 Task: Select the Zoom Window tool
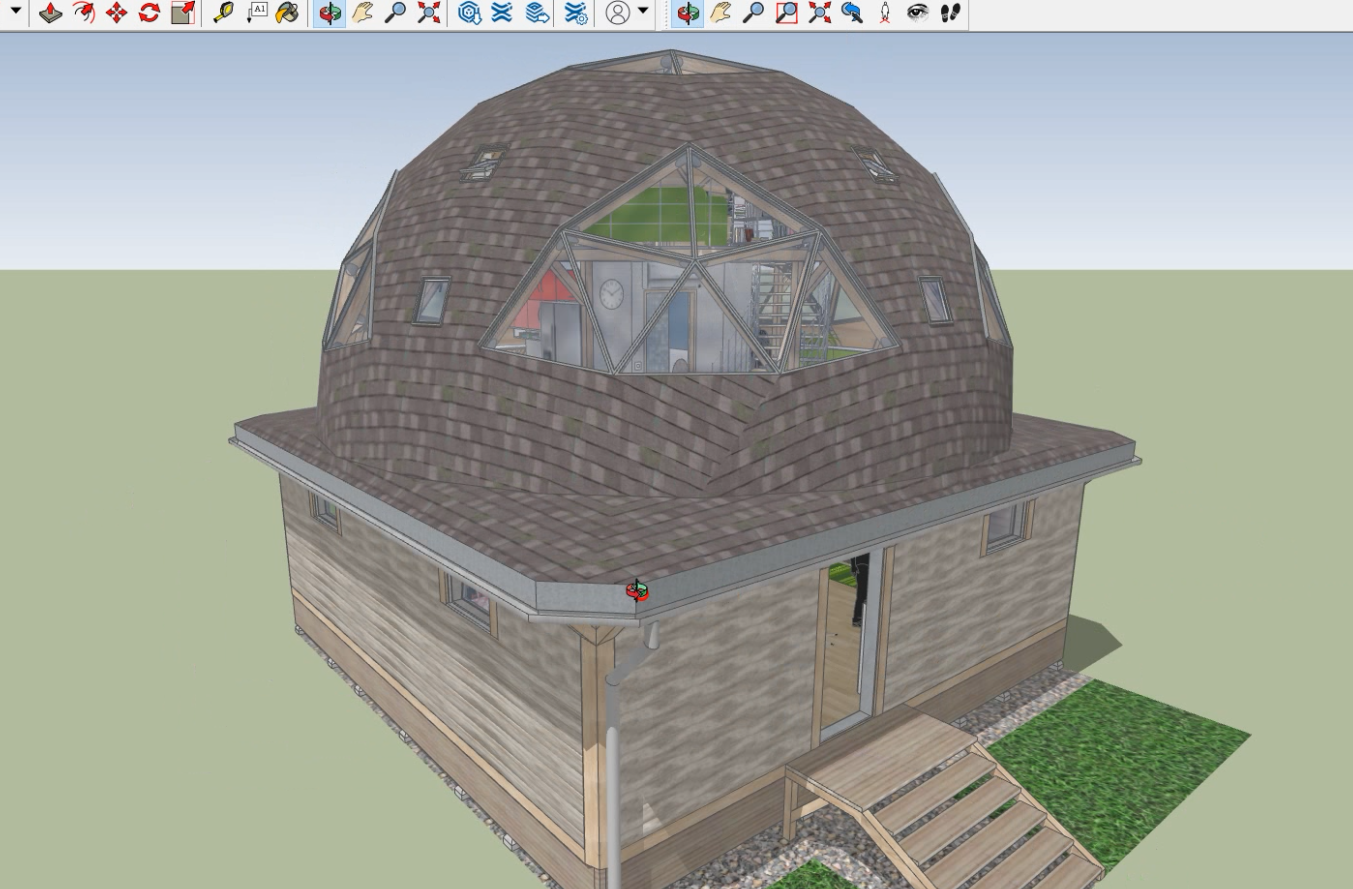(x=787, y=12)
